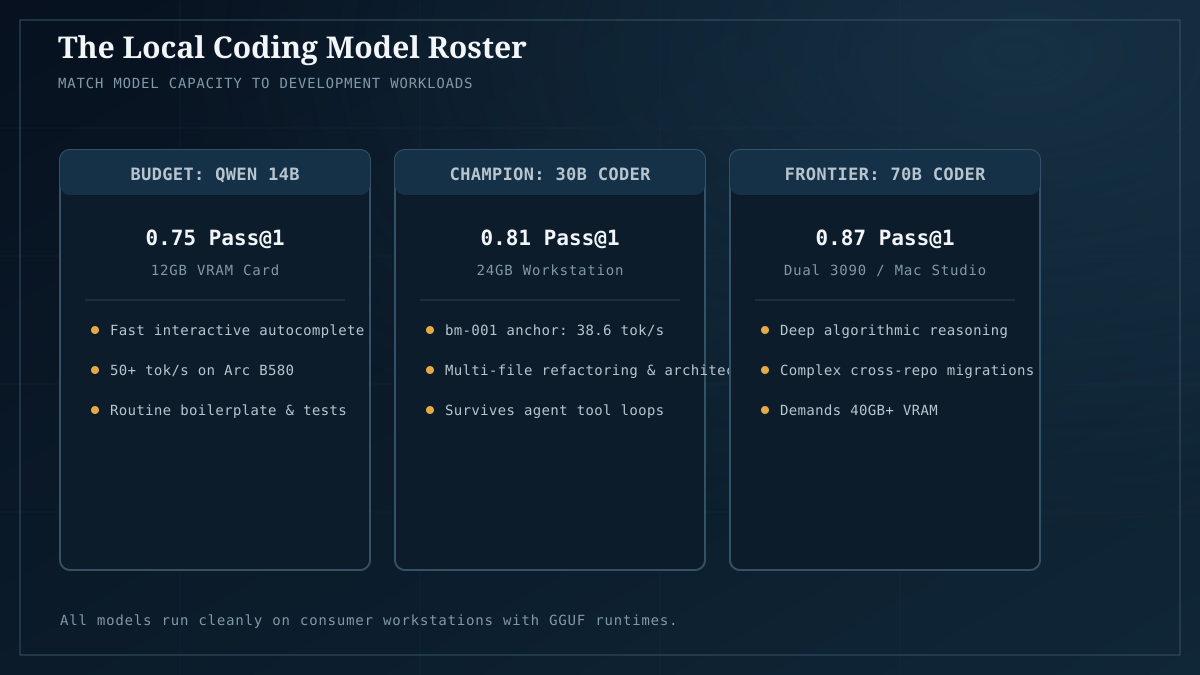
Task: Click 'Fast interactive autocomplete' bullet text
Action: pyautogui.click(x=237, y=330)
